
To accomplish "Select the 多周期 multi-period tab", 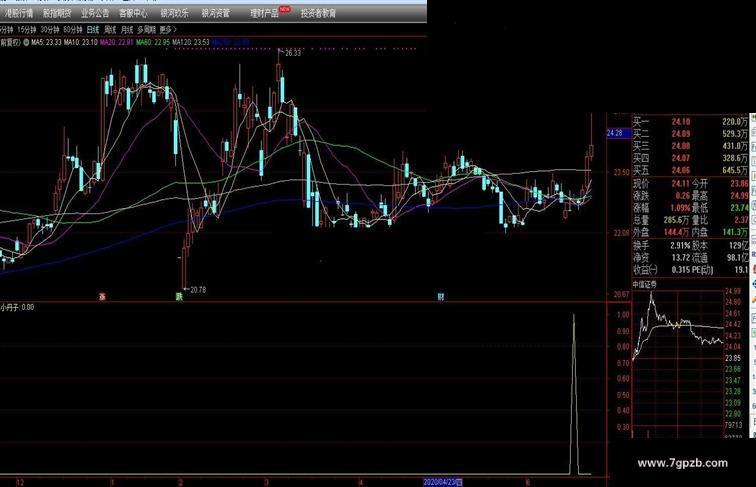I will [147, 30].
